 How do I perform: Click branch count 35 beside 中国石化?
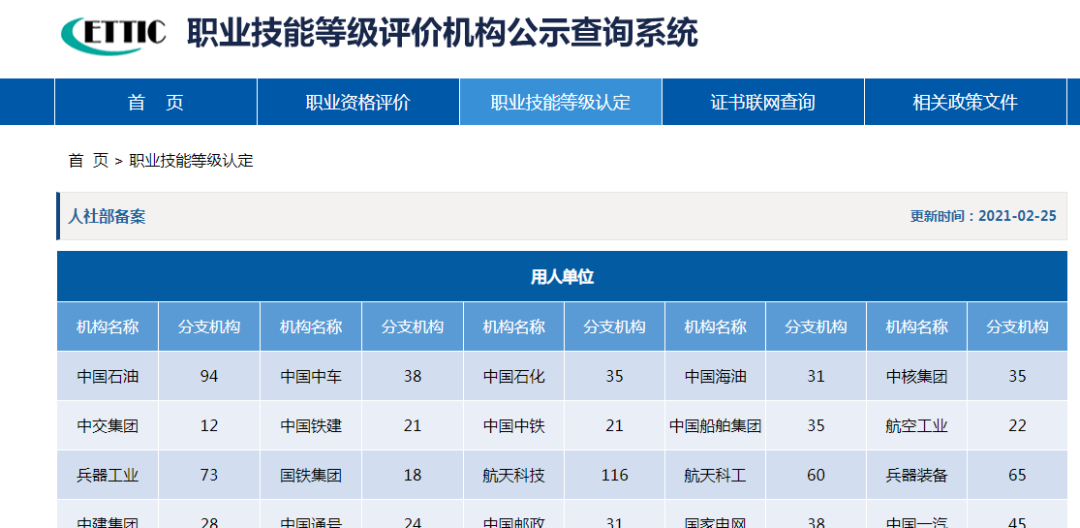(x=614, y=377)
